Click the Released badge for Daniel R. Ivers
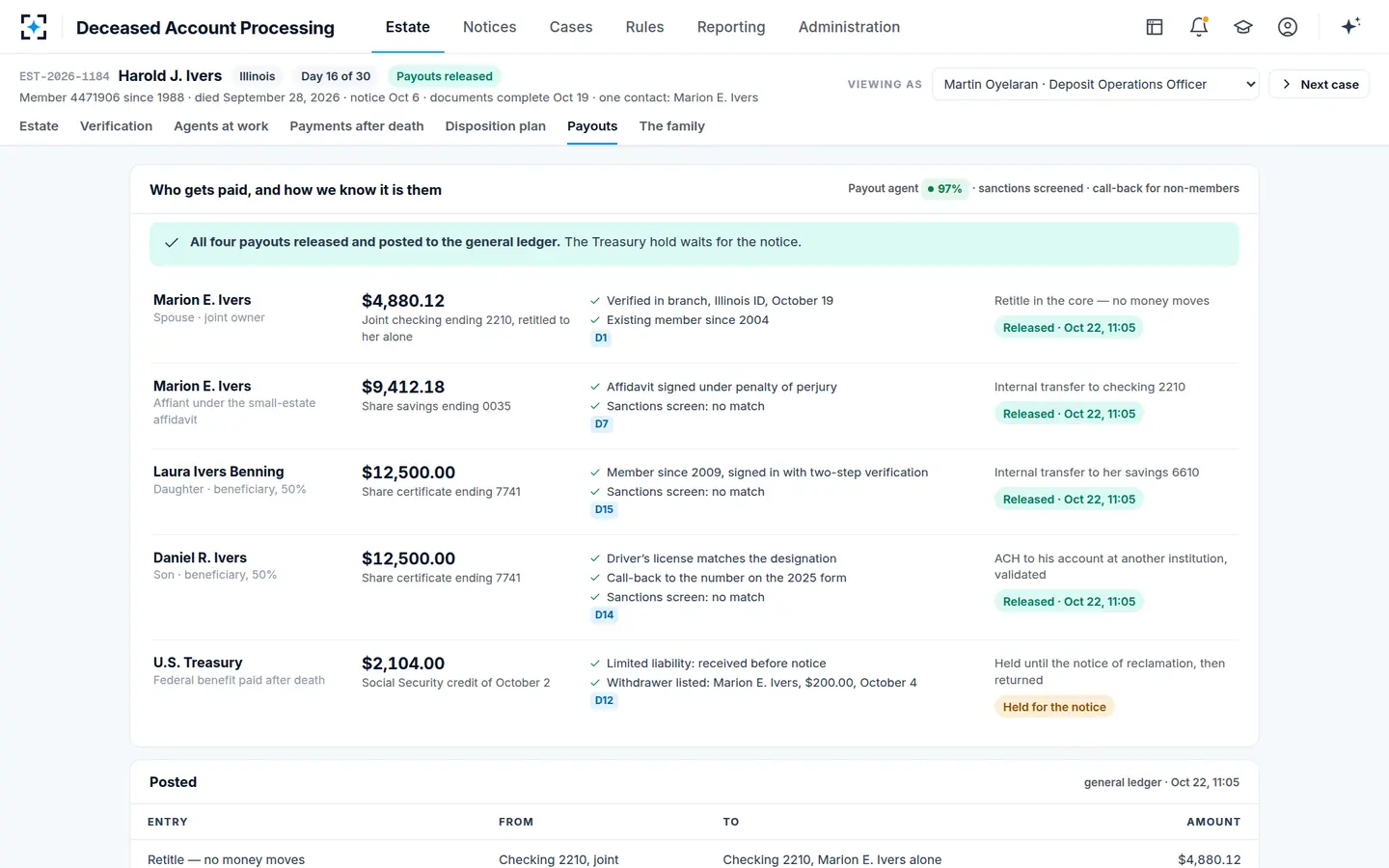Viewport: 1389px width, 868px height. click(x=1069, y=602)
